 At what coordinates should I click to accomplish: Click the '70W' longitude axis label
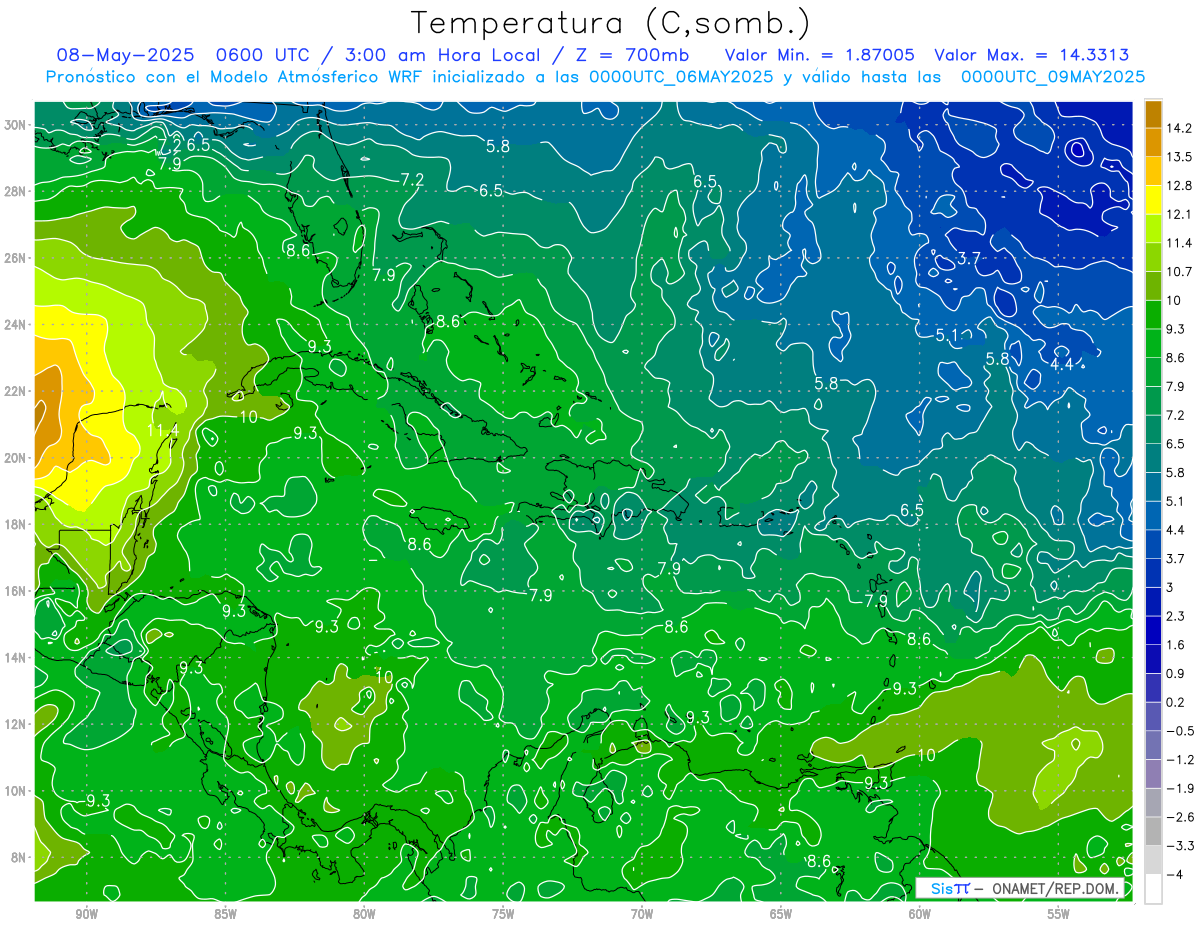642,914
